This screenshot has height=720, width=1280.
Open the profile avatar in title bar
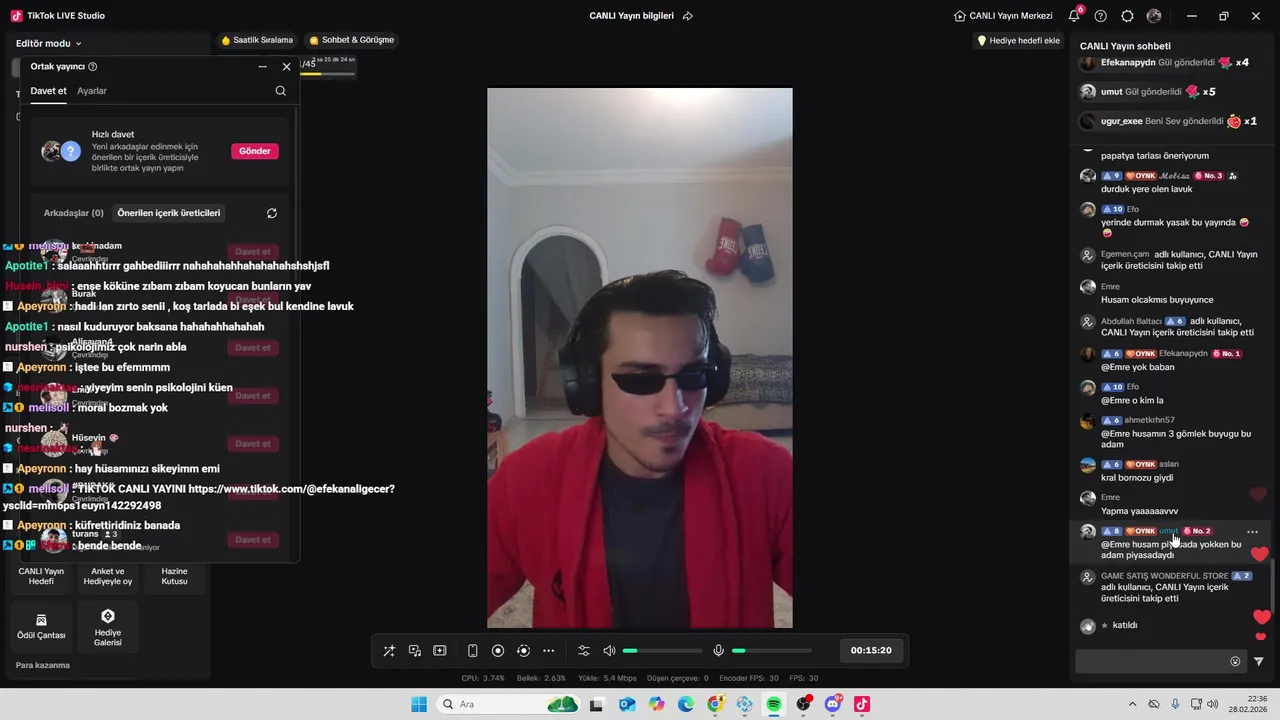click(x=1154, y=16)
